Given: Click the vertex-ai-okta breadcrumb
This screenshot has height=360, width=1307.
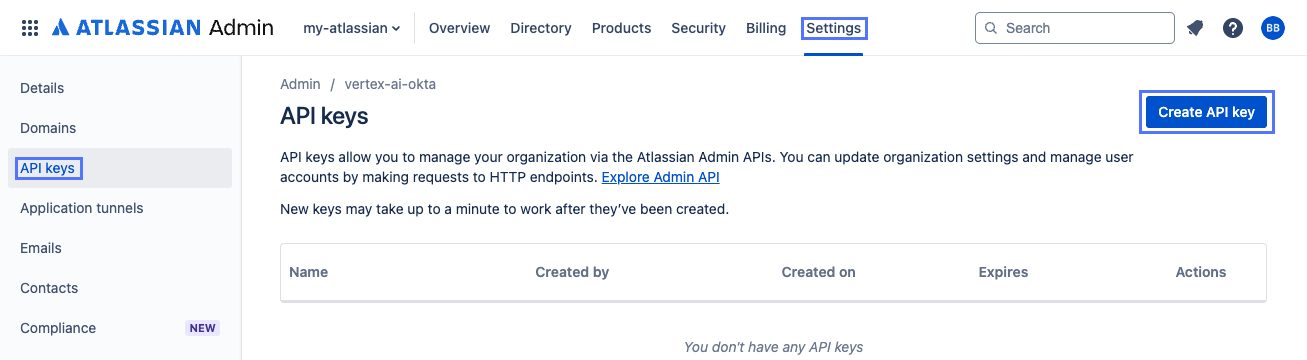Looking at the screenshot, I should tap(390, 84).
